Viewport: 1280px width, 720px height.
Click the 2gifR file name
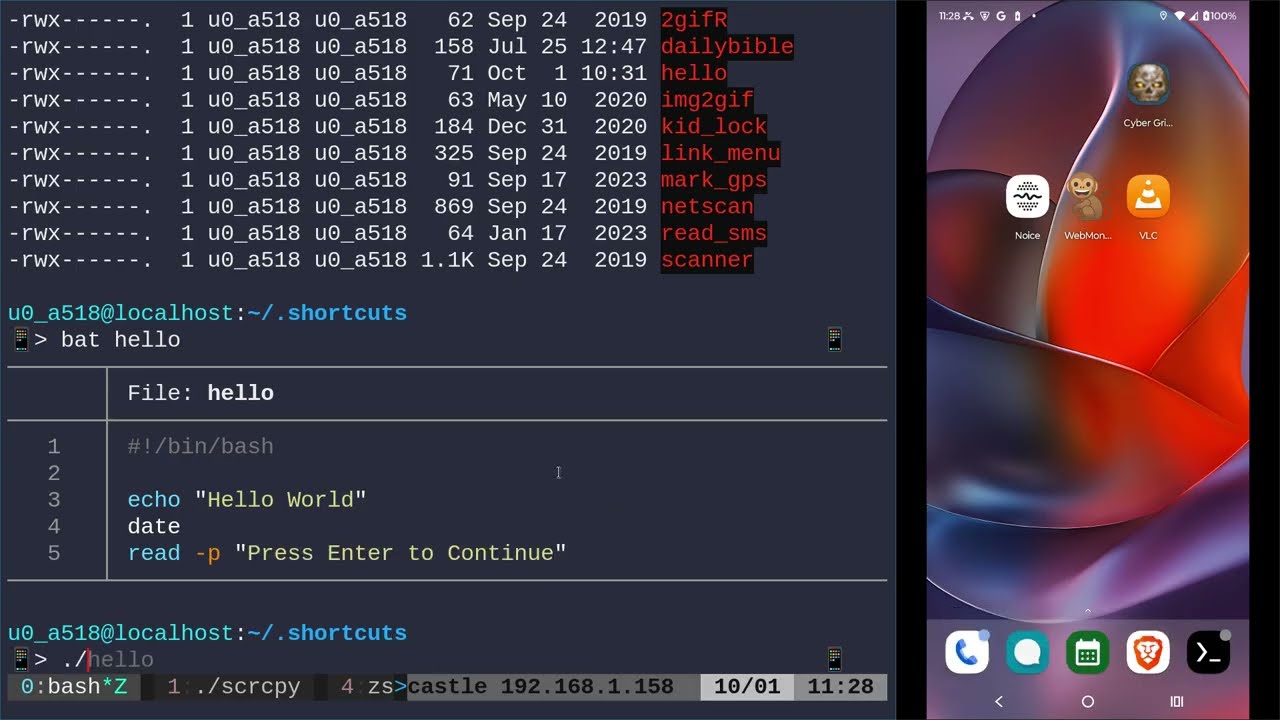click(694, 20)
